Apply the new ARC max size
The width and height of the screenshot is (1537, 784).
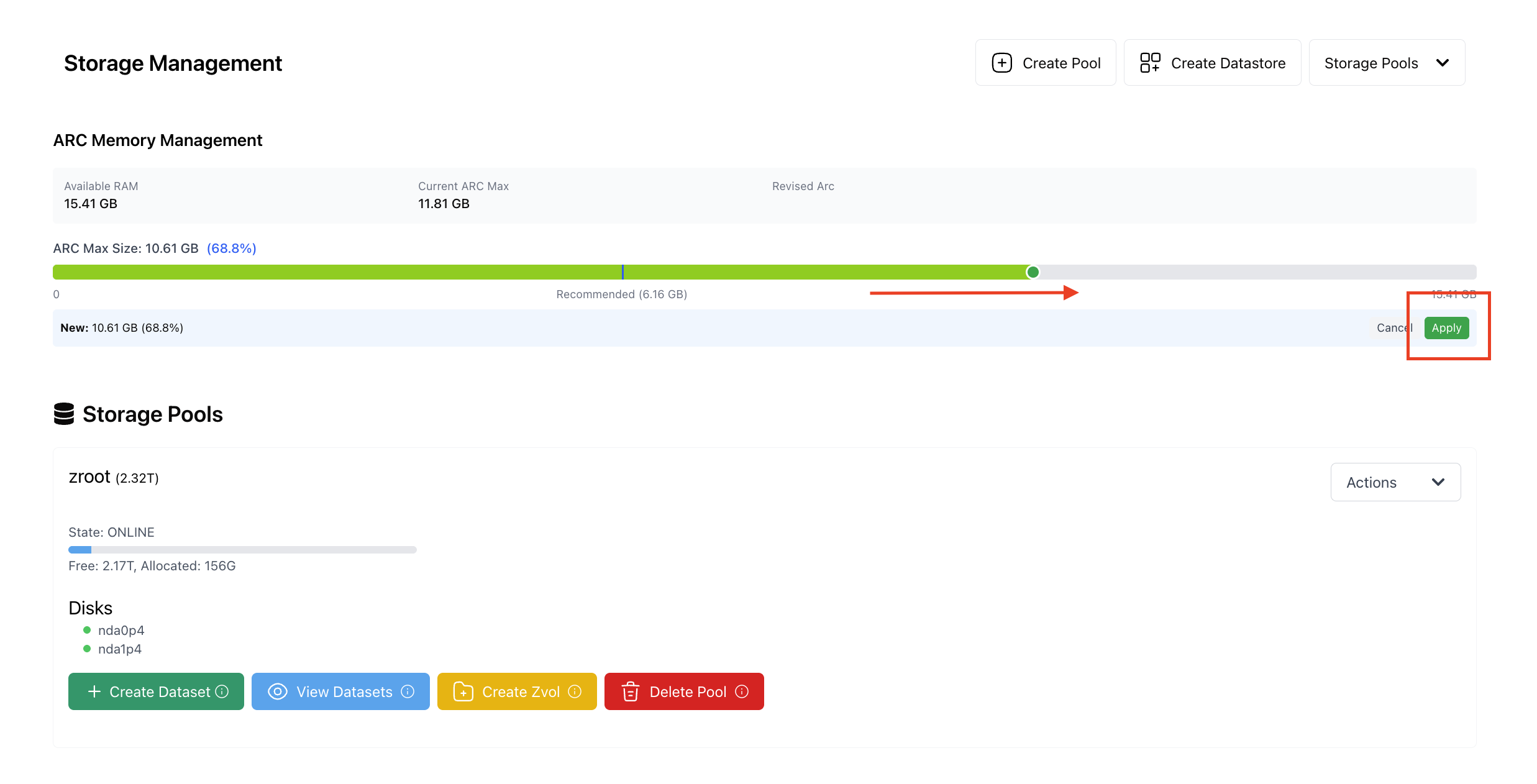tap(1446, 328)
